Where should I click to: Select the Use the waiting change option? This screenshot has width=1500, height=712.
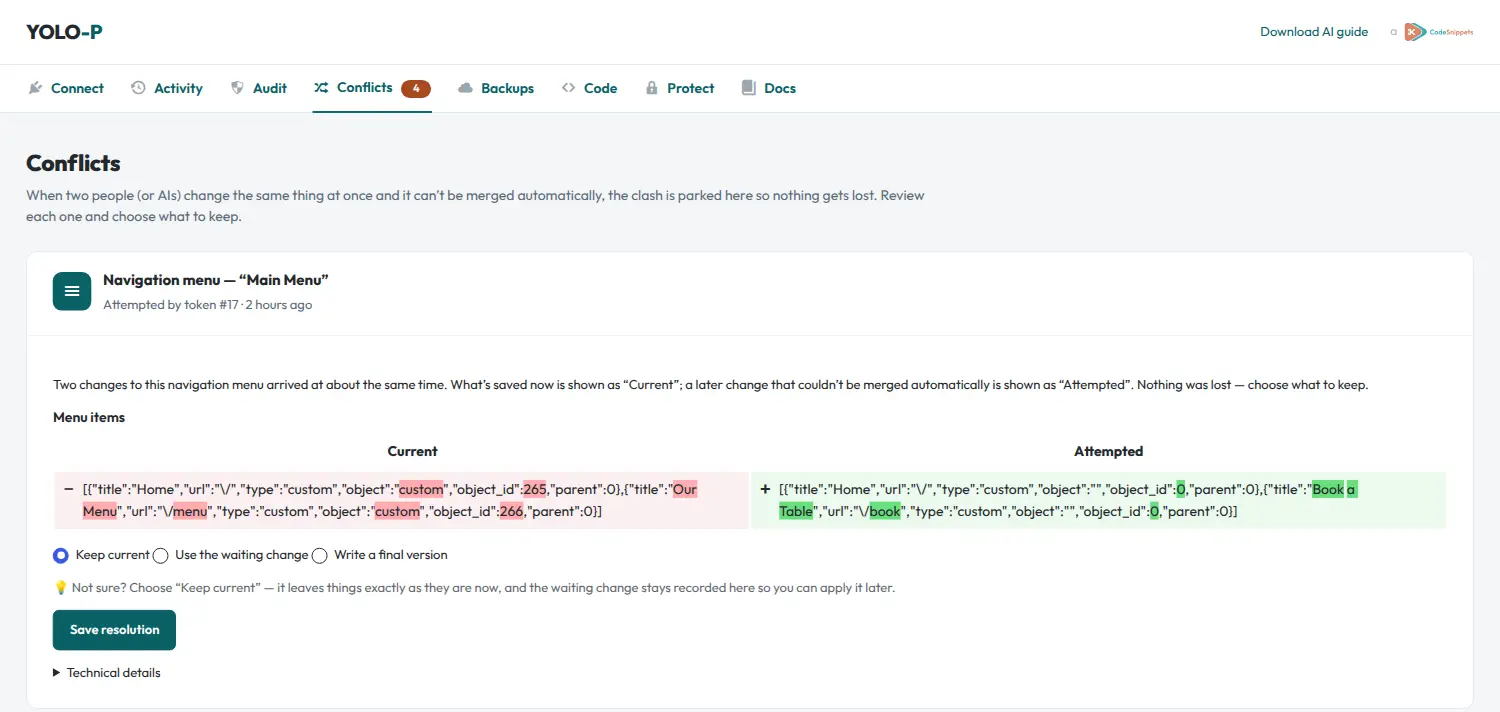pyautogui.click(x=160, y=555)
